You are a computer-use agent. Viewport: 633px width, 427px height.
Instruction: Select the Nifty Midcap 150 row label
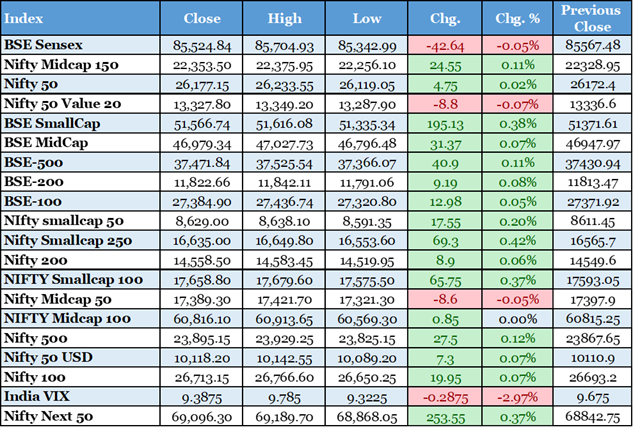pos(61,63)
